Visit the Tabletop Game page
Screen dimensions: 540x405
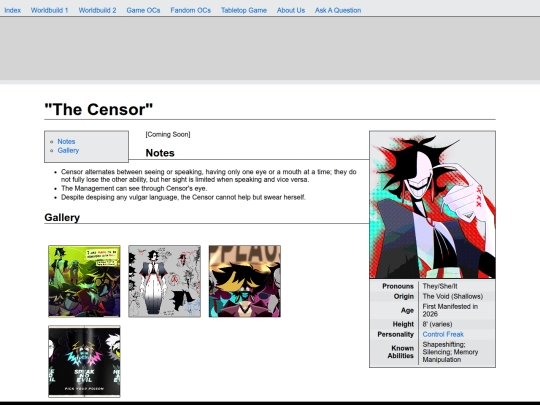244,10
